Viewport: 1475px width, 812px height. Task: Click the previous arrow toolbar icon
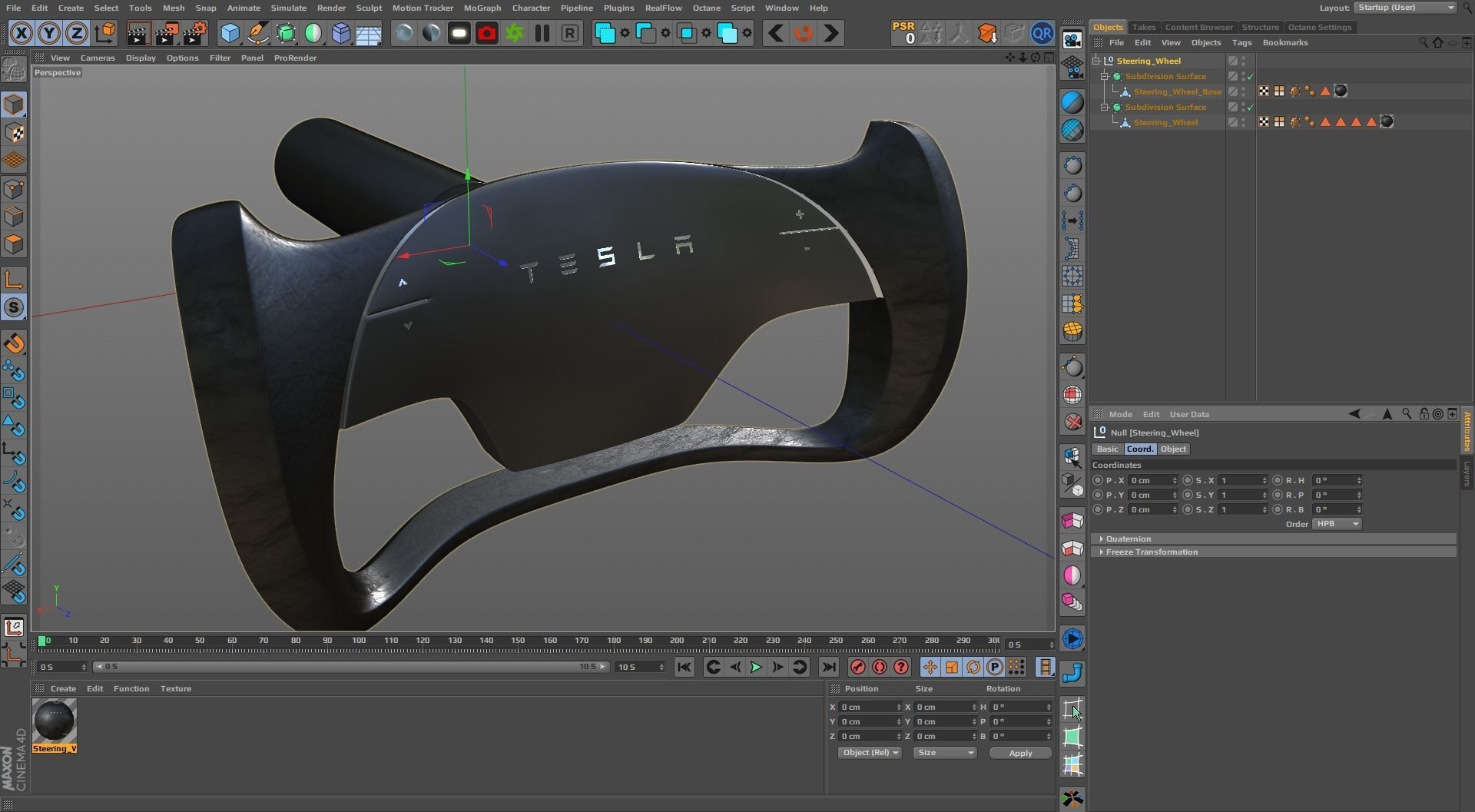click(776, 33)
